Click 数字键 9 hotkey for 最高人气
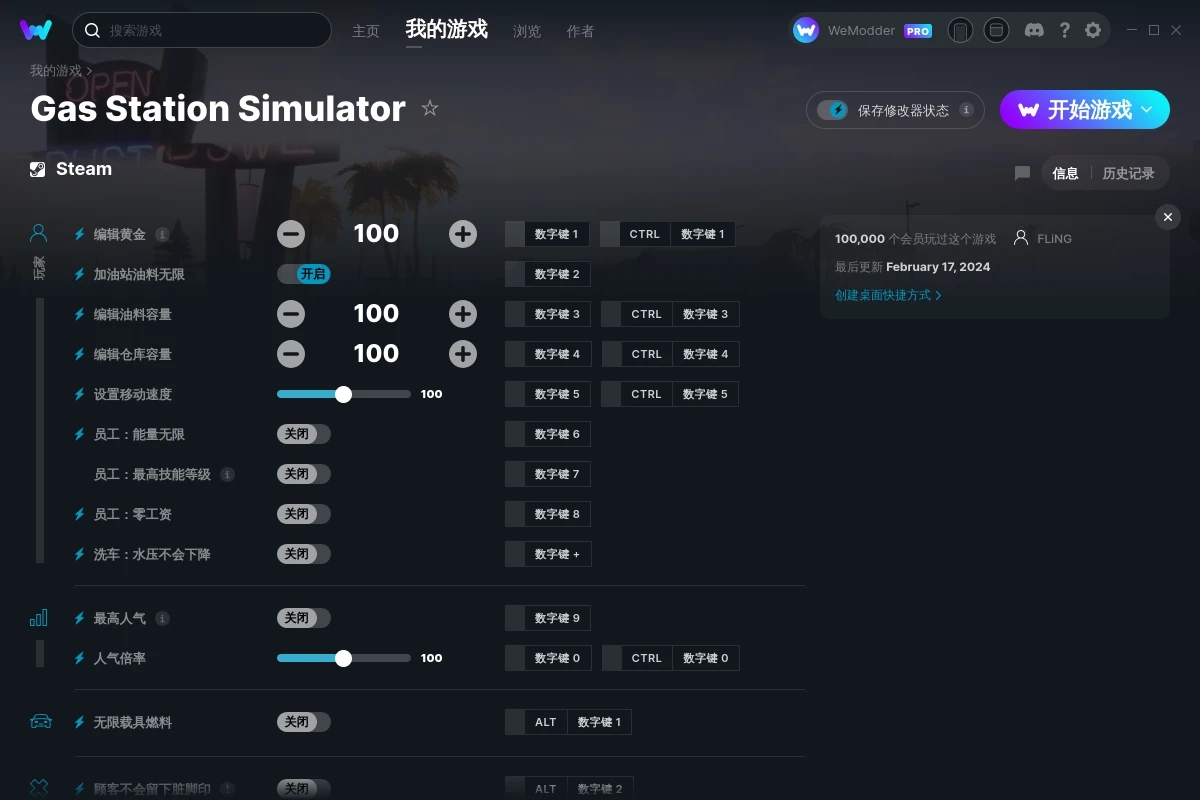Viewport: 1200px width, 800px height. click(x=548, y=618)
